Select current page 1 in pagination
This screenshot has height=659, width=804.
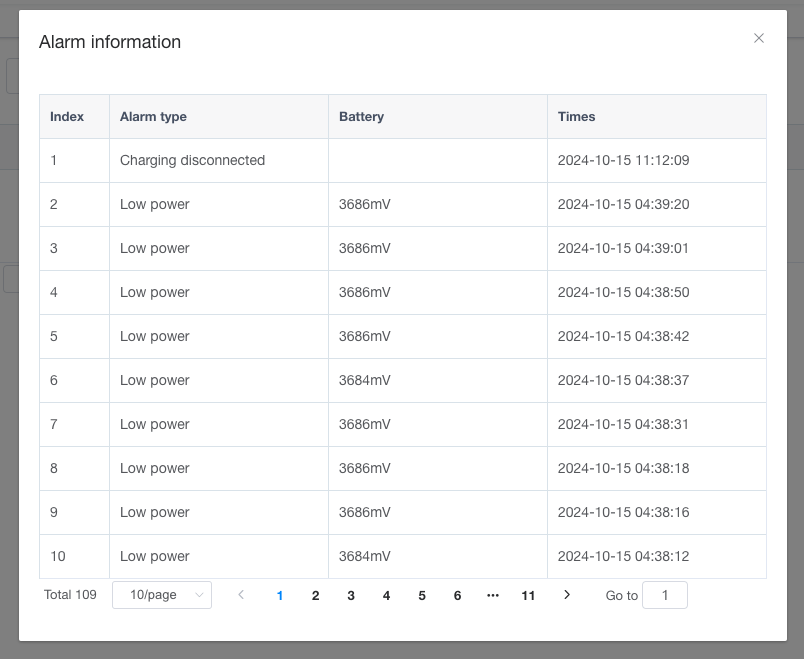[279, 595]
